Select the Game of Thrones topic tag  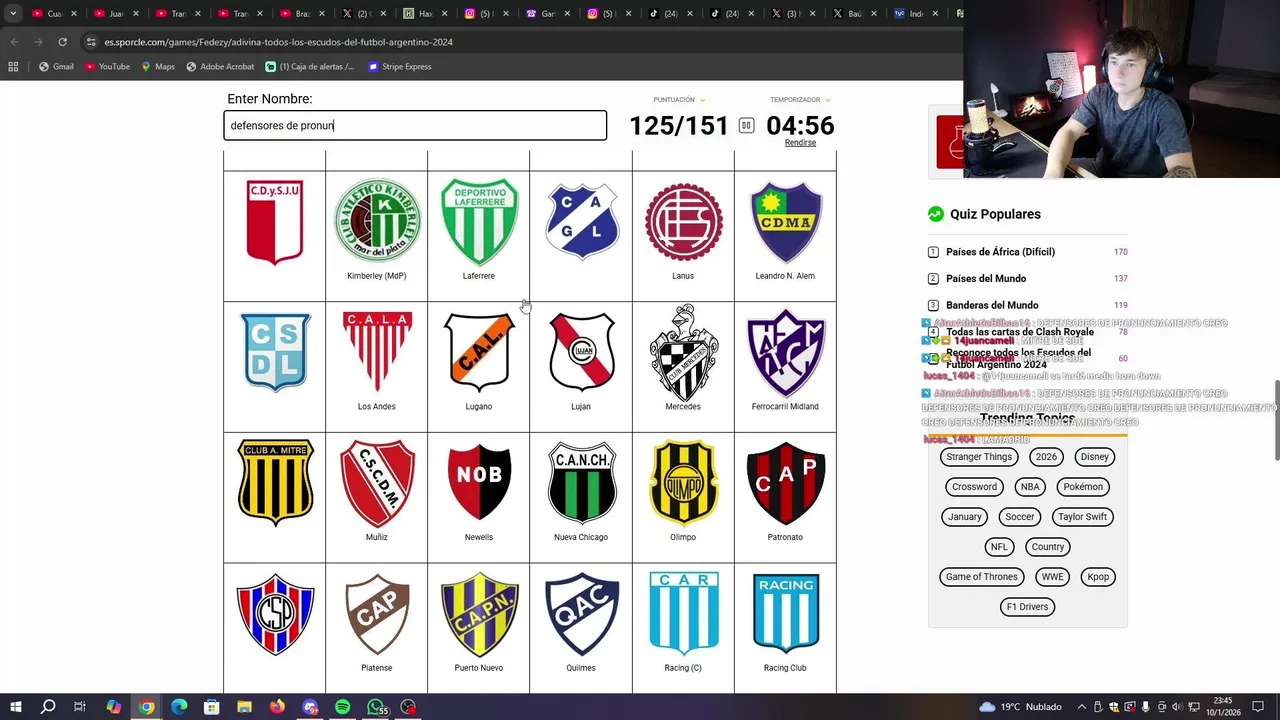pyautogui.click(x=982, y=577)
